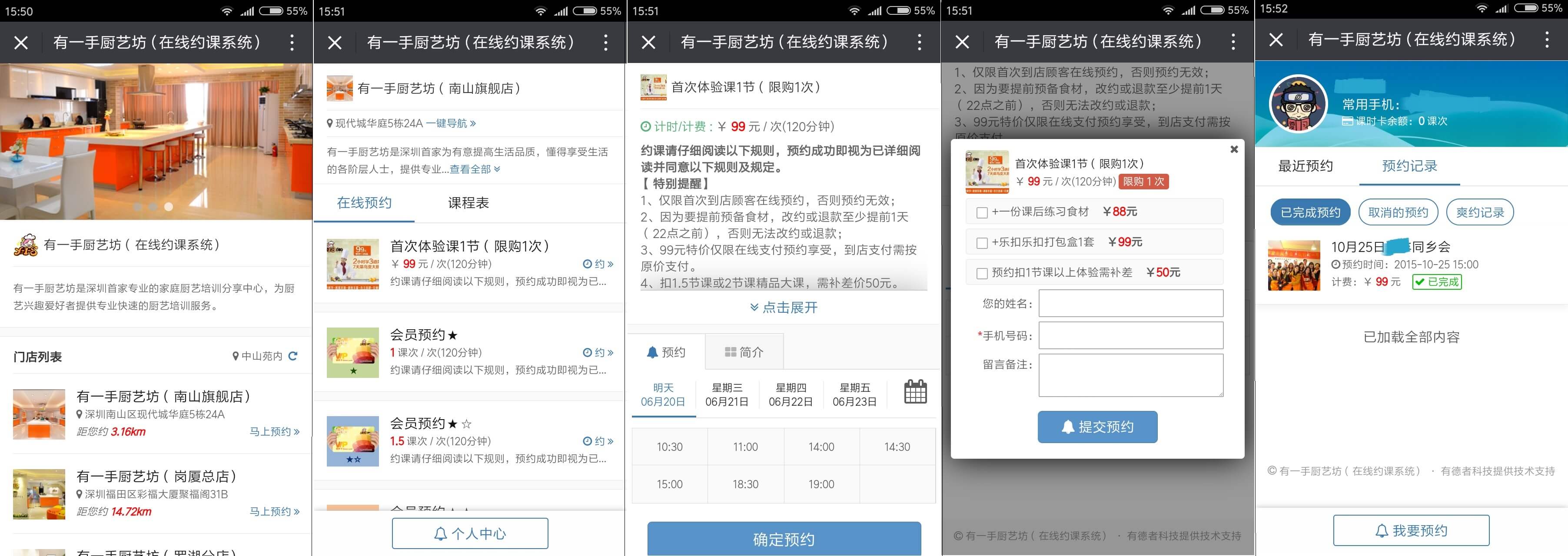Select date 星期四 06月22日

(790, 395)
